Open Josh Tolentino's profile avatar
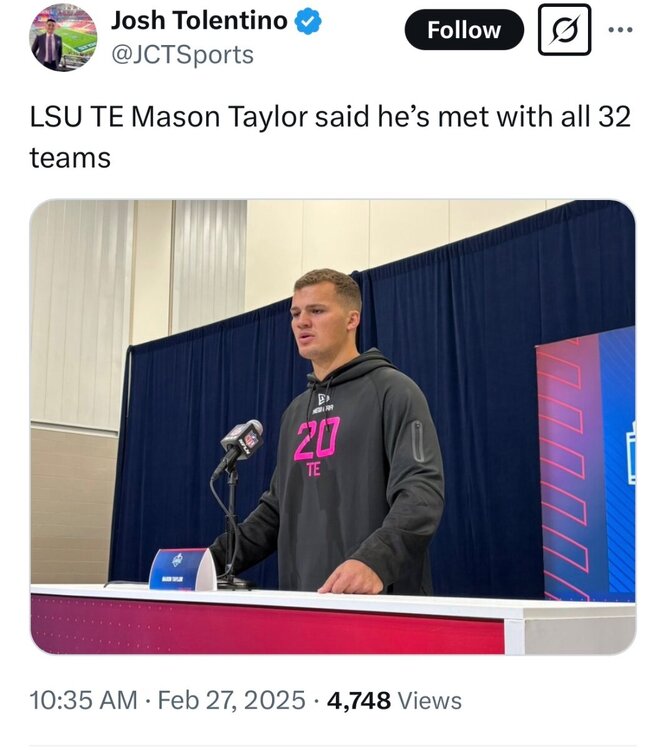This screenshot has height=750, width=666. [x=63, y=37]
